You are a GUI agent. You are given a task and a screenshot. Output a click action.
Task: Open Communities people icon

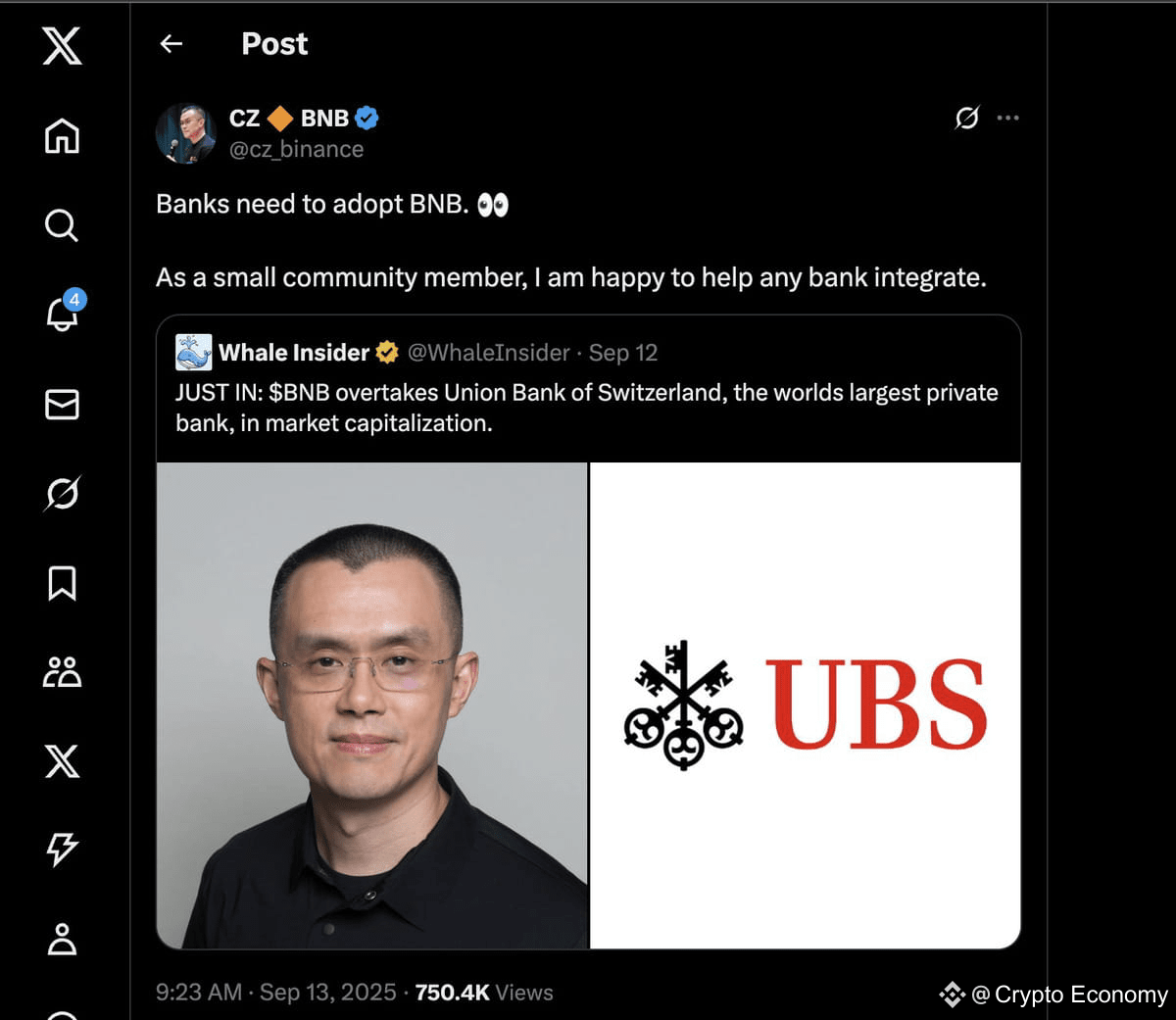click(62, 672)
